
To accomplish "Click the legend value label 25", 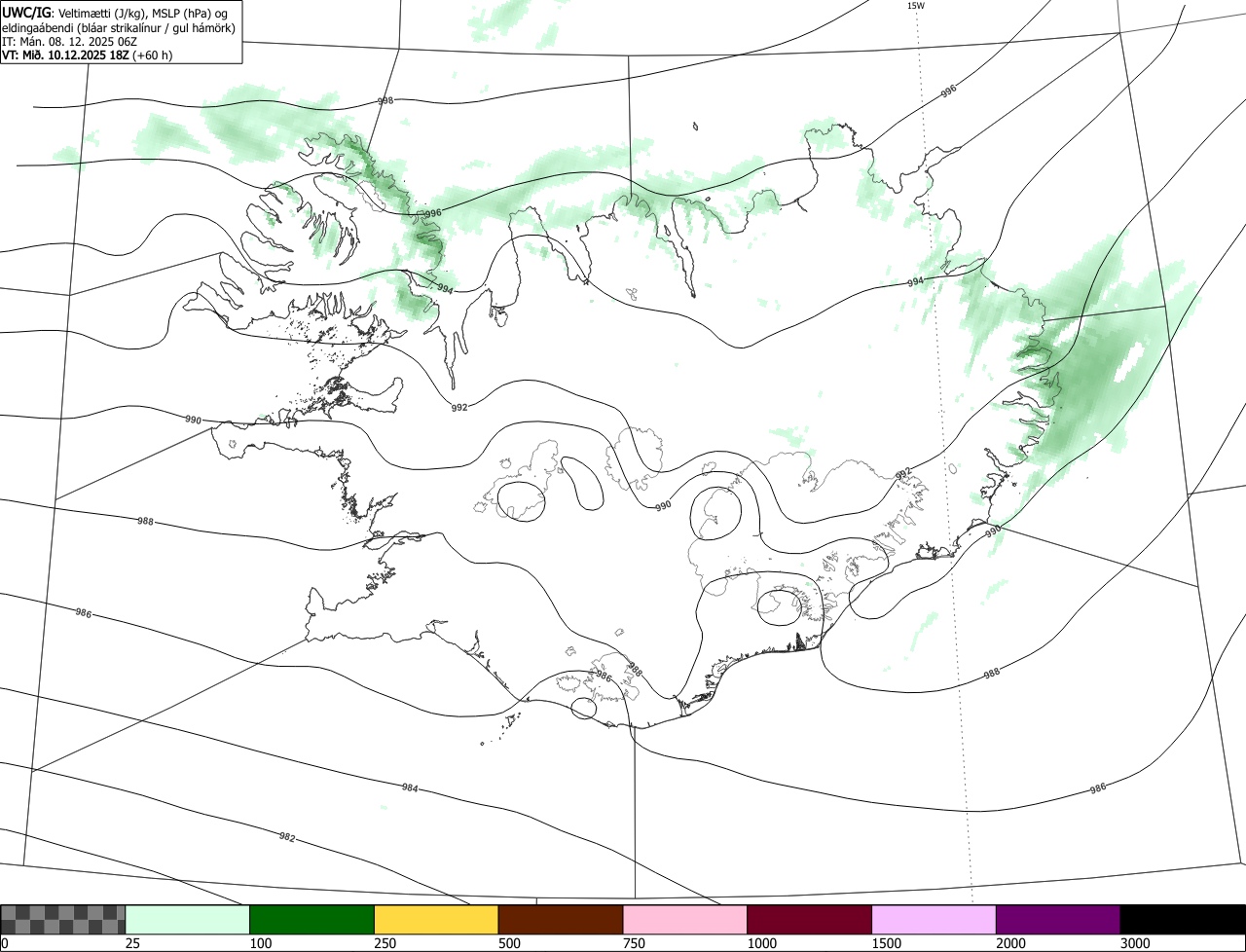I will (x=131, y=943).
